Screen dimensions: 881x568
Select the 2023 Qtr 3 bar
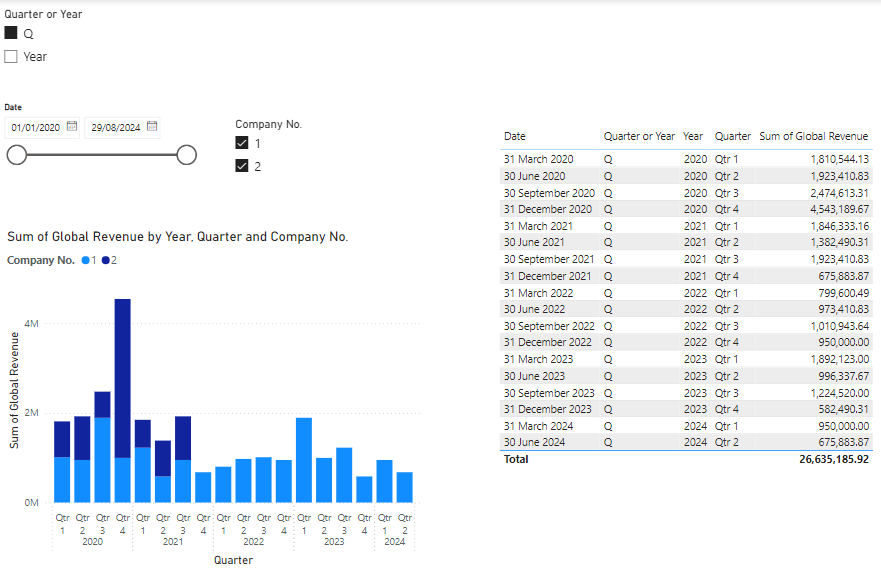[344, 475]
